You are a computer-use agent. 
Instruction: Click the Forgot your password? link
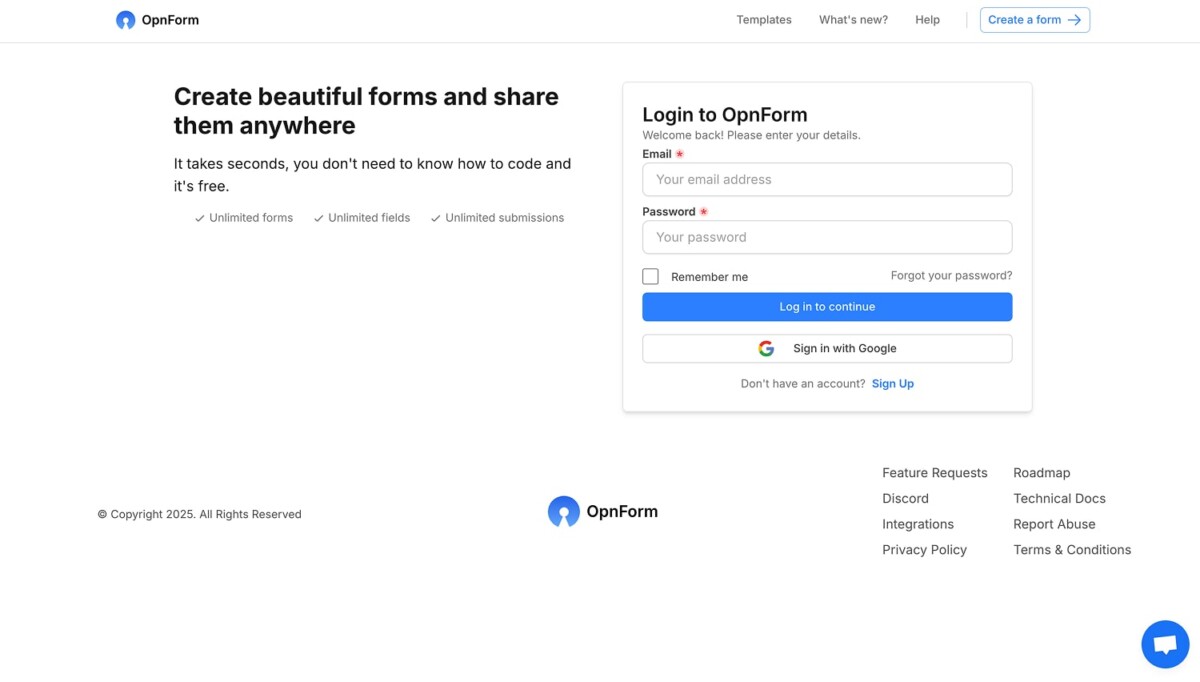coord(951,276)
